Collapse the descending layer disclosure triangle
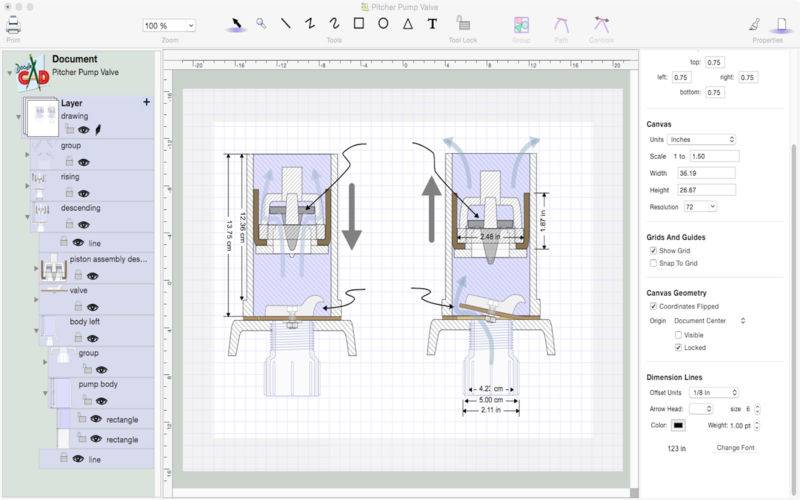The width and height of the screenshot is (800, 500). (x=27, y=214)
